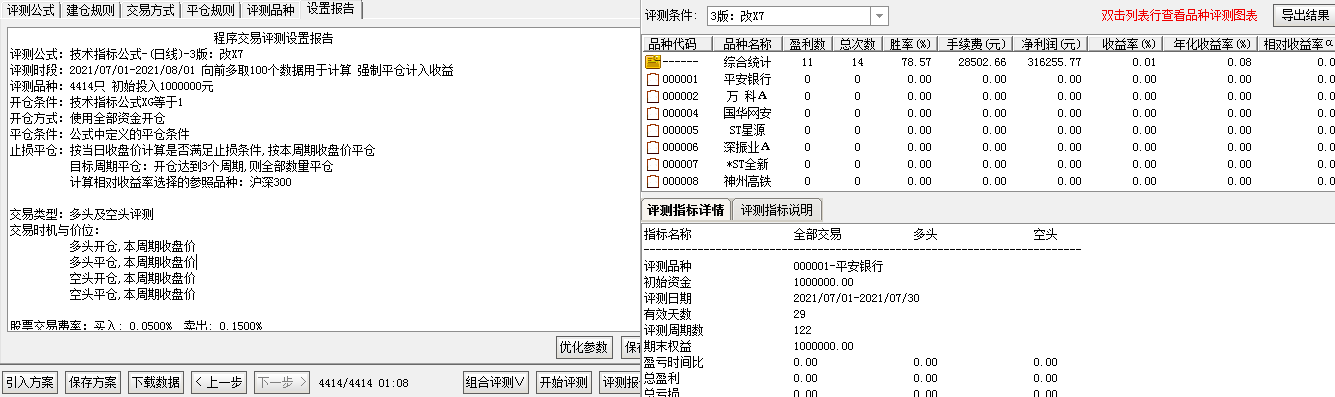Select the 评测品种 tab
1335x397 pixels.
pos(271,10)
